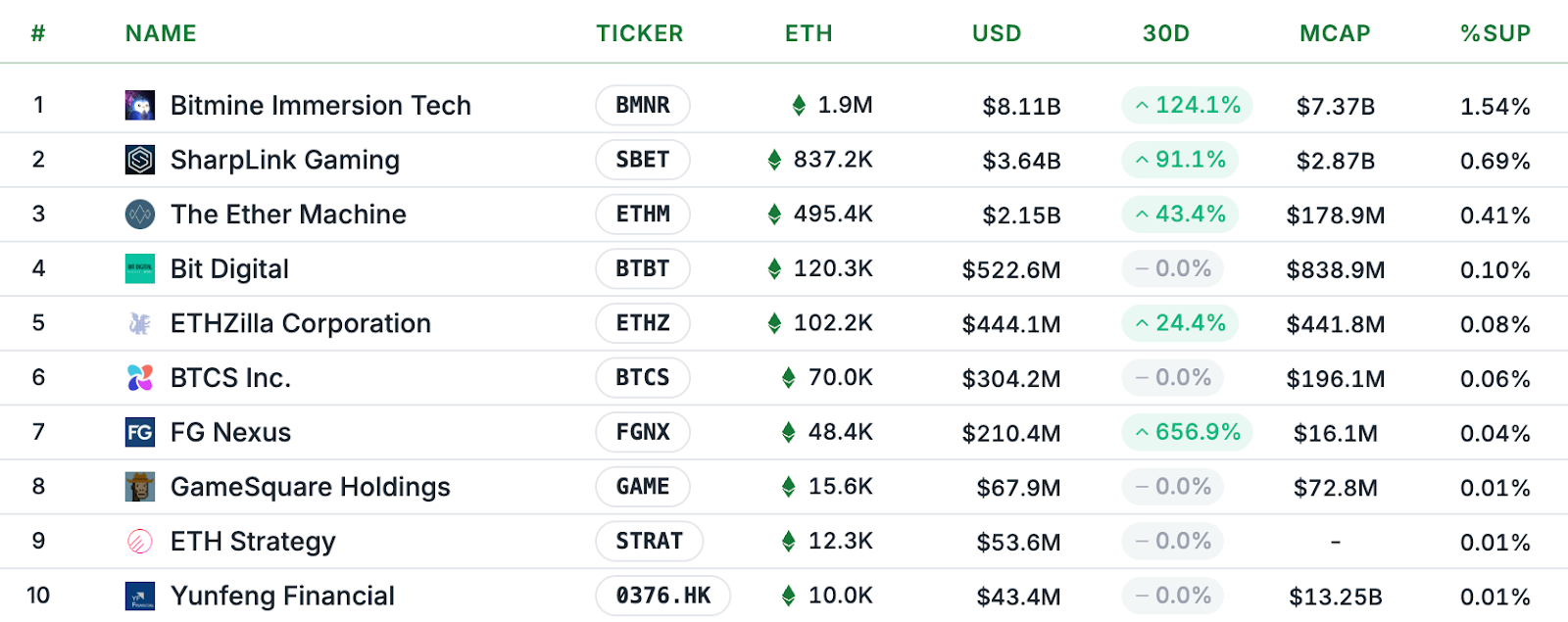This screenshot has width=1568, height=622.
Task: Toggle the 656.9% chip for FG Nexus
Action: point(1188,432)
